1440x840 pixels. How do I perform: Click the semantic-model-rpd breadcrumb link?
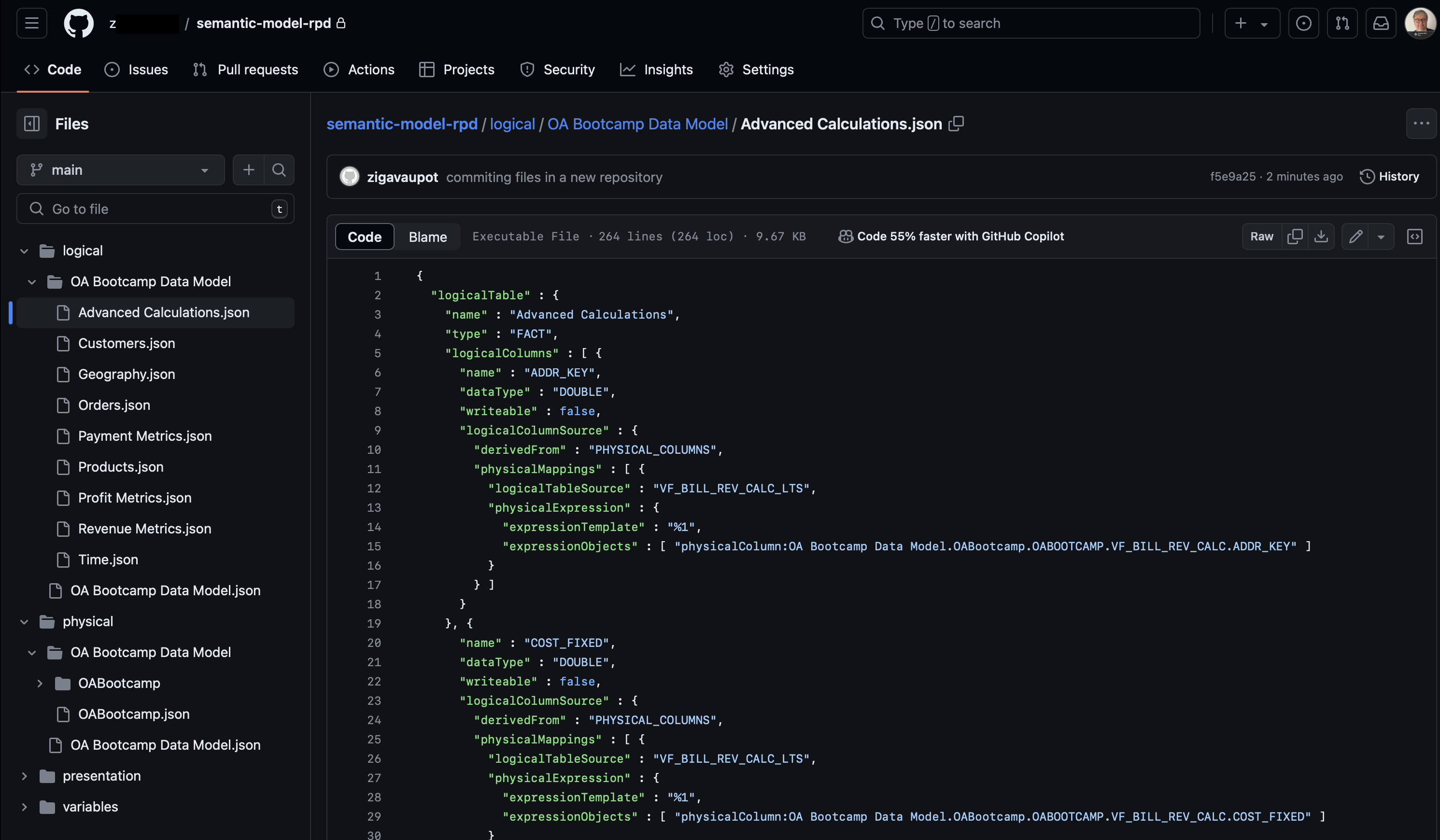coord(402,124)
